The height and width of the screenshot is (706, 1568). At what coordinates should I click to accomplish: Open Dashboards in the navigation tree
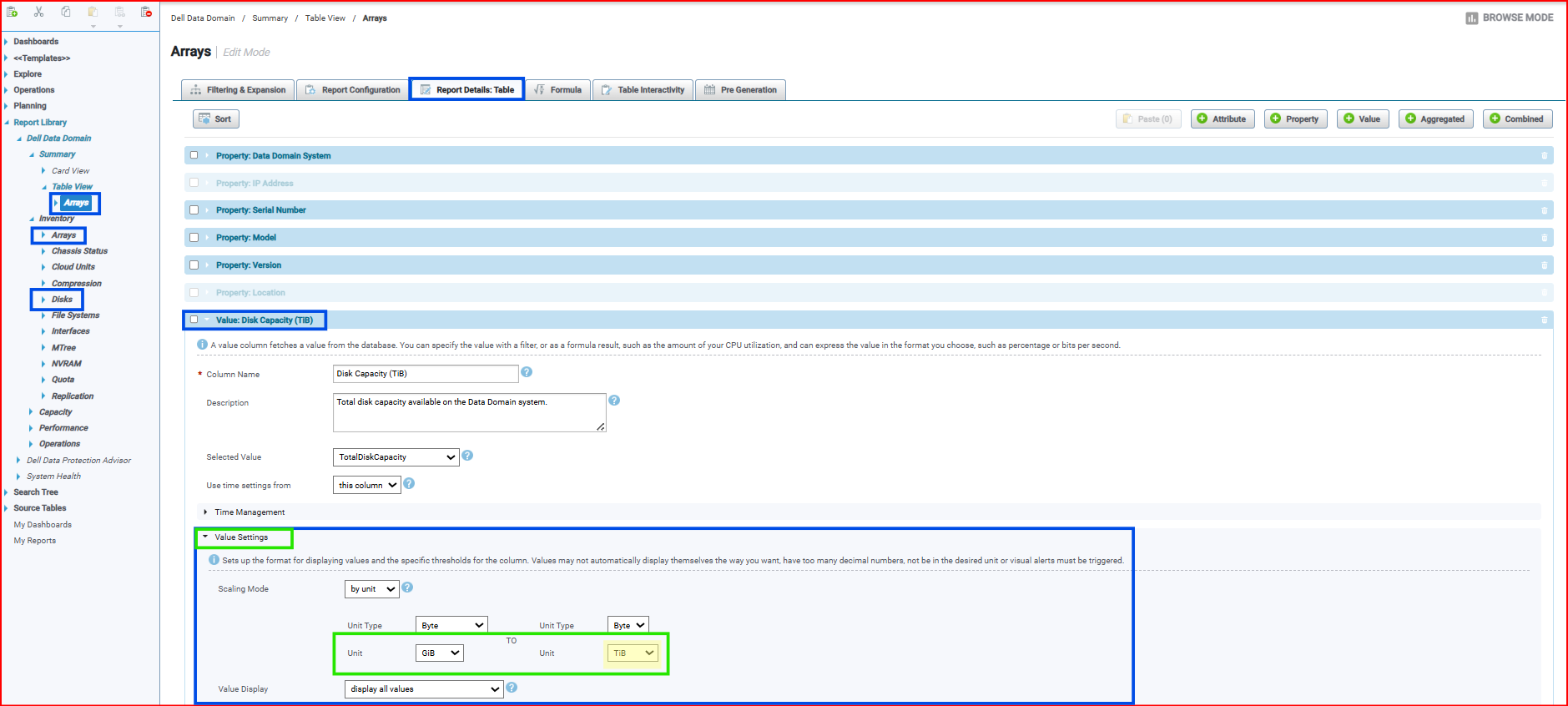point(36,42)
